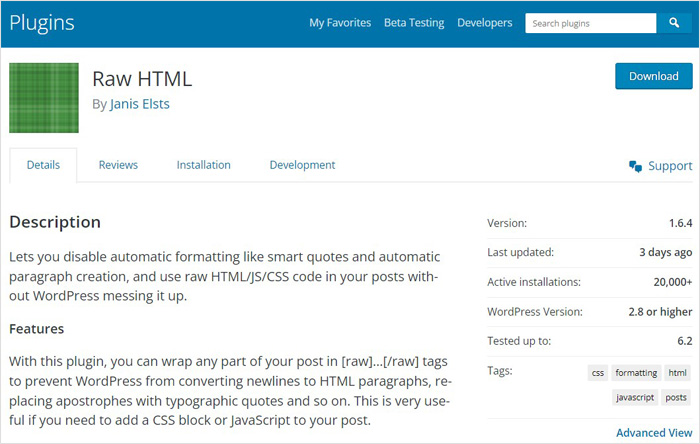The height and width of the screenshot is (444, 700).
Task: Focus the Search plugins input field
Action: pyautogui.click(x=591, y=23)
